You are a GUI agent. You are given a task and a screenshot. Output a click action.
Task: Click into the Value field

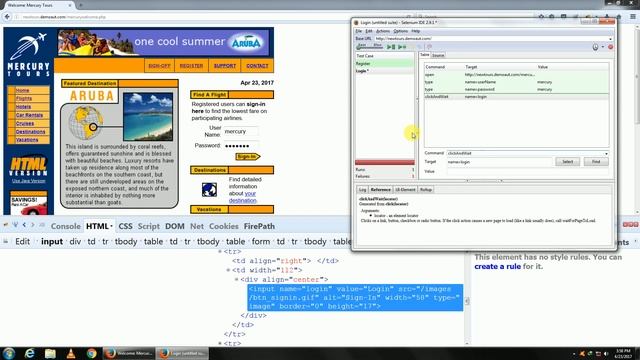[527, 171]
